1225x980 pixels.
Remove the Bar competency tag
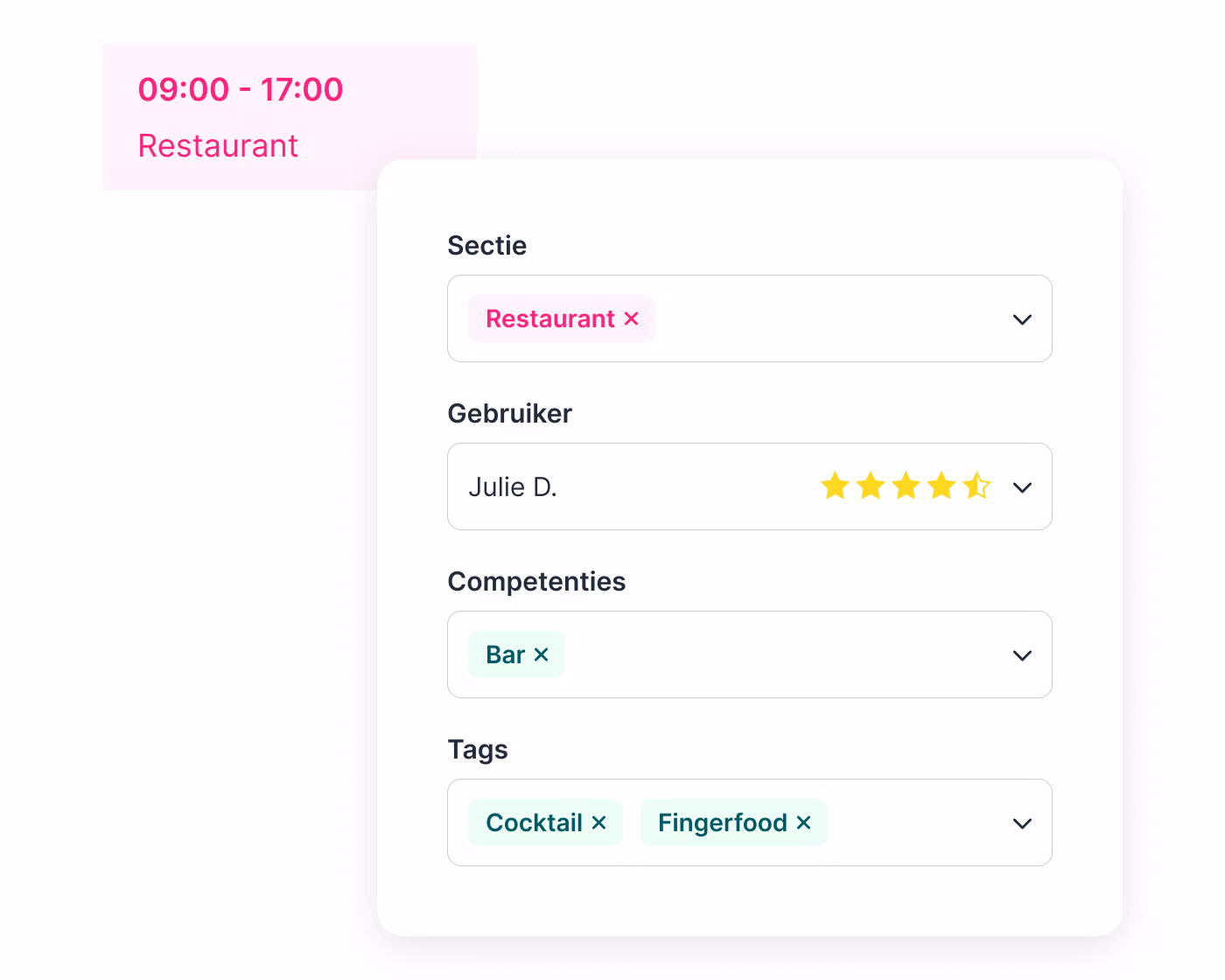tap(541, 654)
